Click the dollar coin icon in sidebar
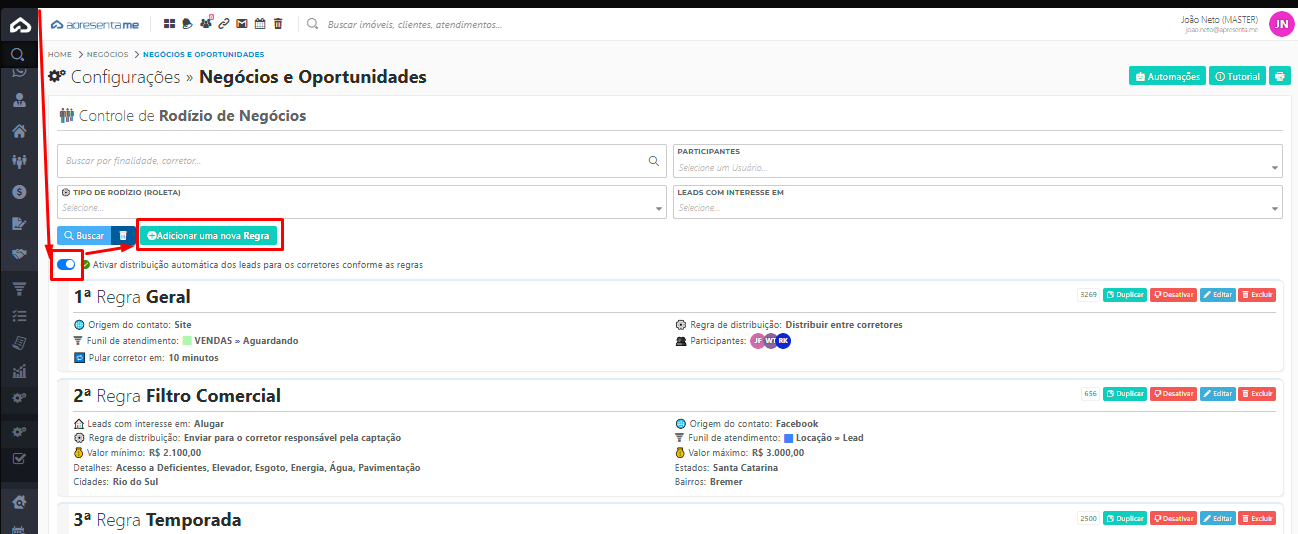1298x534 pixels. pos(18,192)
